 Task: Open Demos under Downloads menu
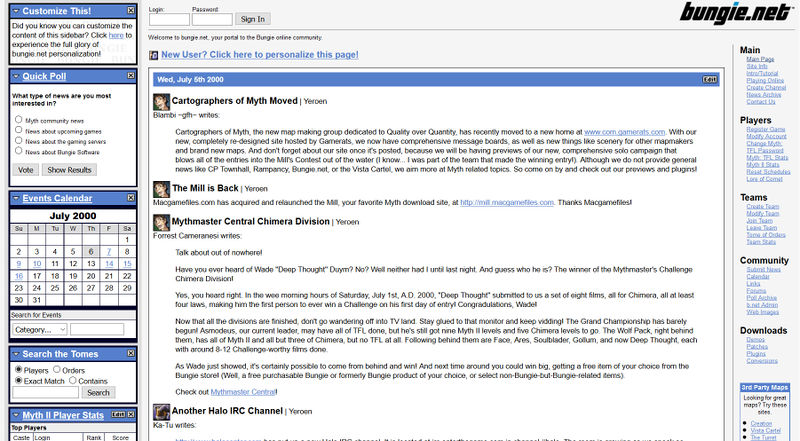pyautogui.click(x=756, y=340)
